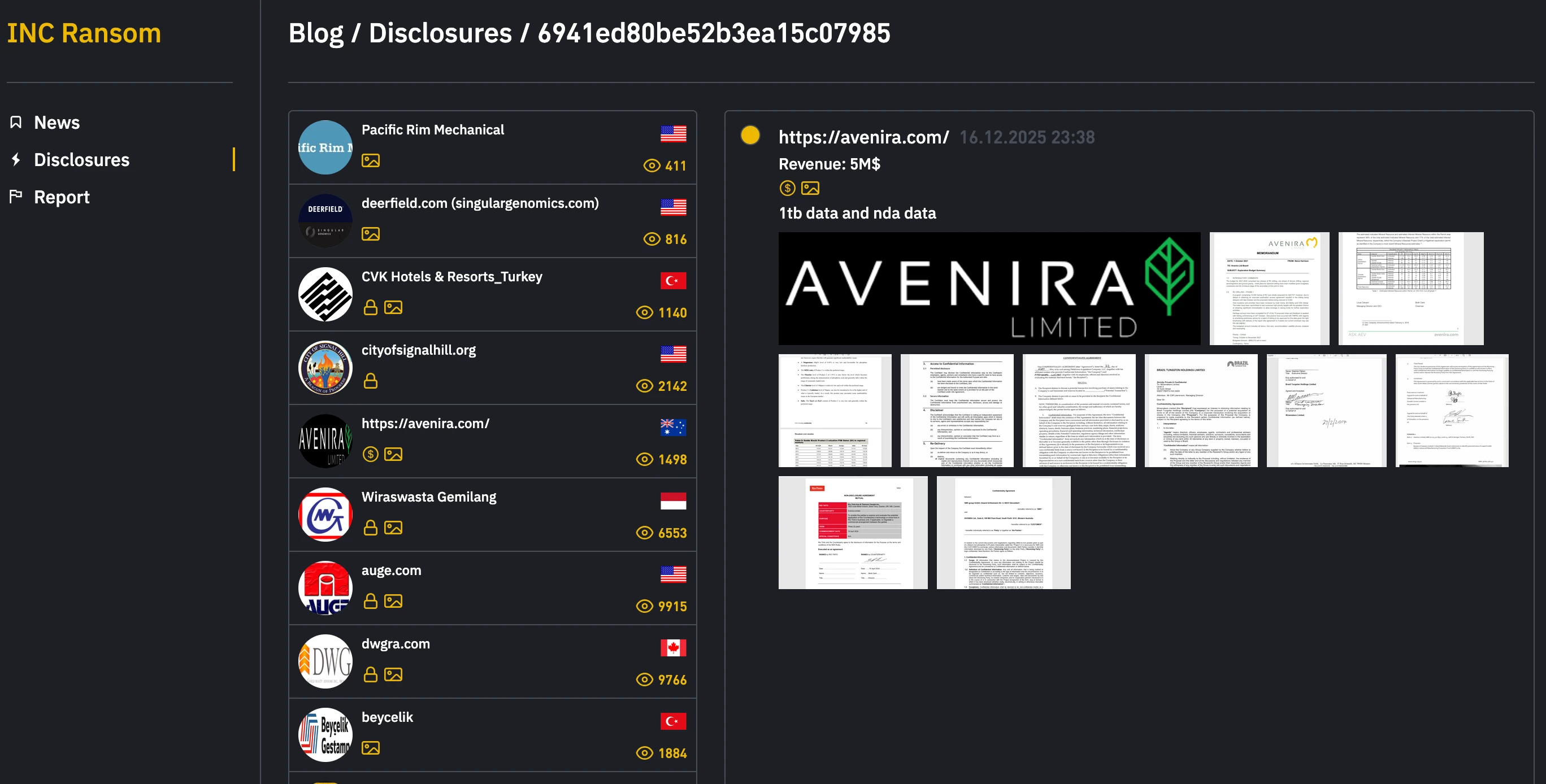Select the lightning bolt icon next to Disclosures
This screenshot has width=1546, height=784.
16,159
